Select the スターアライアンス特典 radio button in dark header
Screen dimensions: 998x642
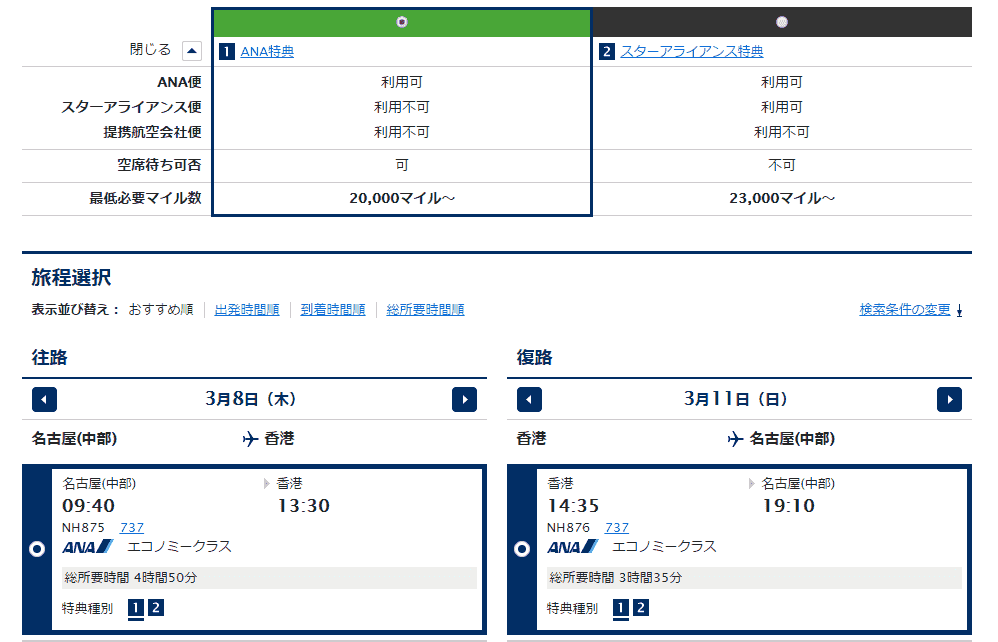(782, 22)
